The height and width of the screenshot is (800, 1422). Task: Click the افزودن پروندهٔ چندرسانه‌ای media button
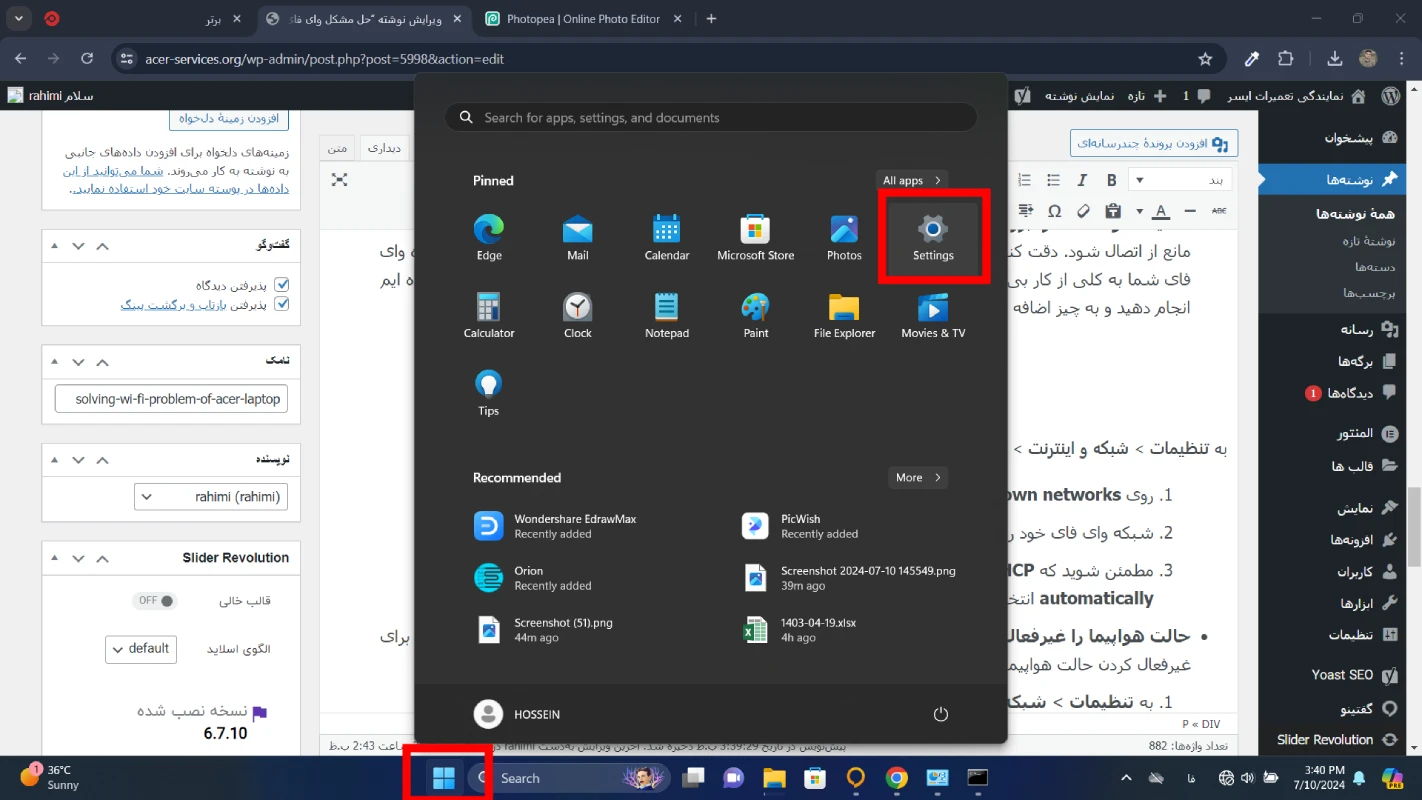click(1153, 143)
